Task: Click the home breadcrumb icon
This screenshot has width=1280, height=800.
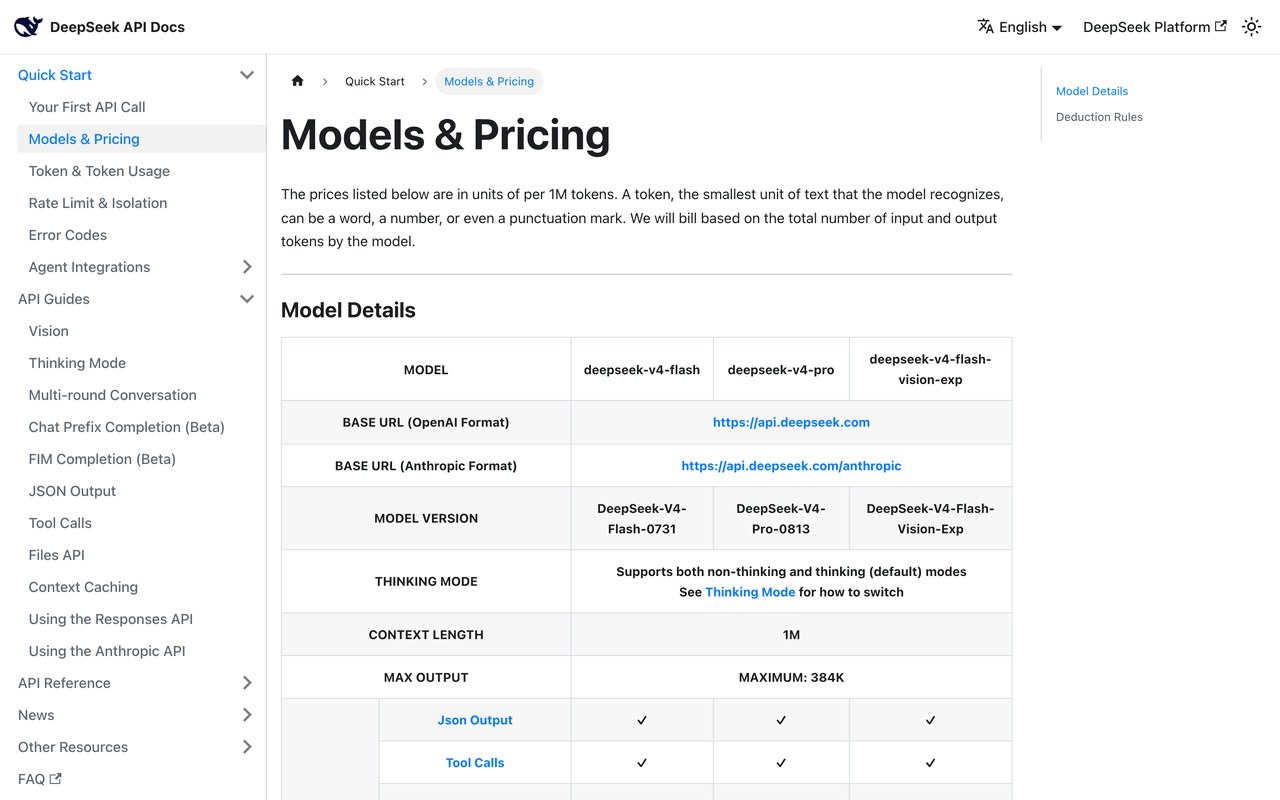Action: [297, 81]
